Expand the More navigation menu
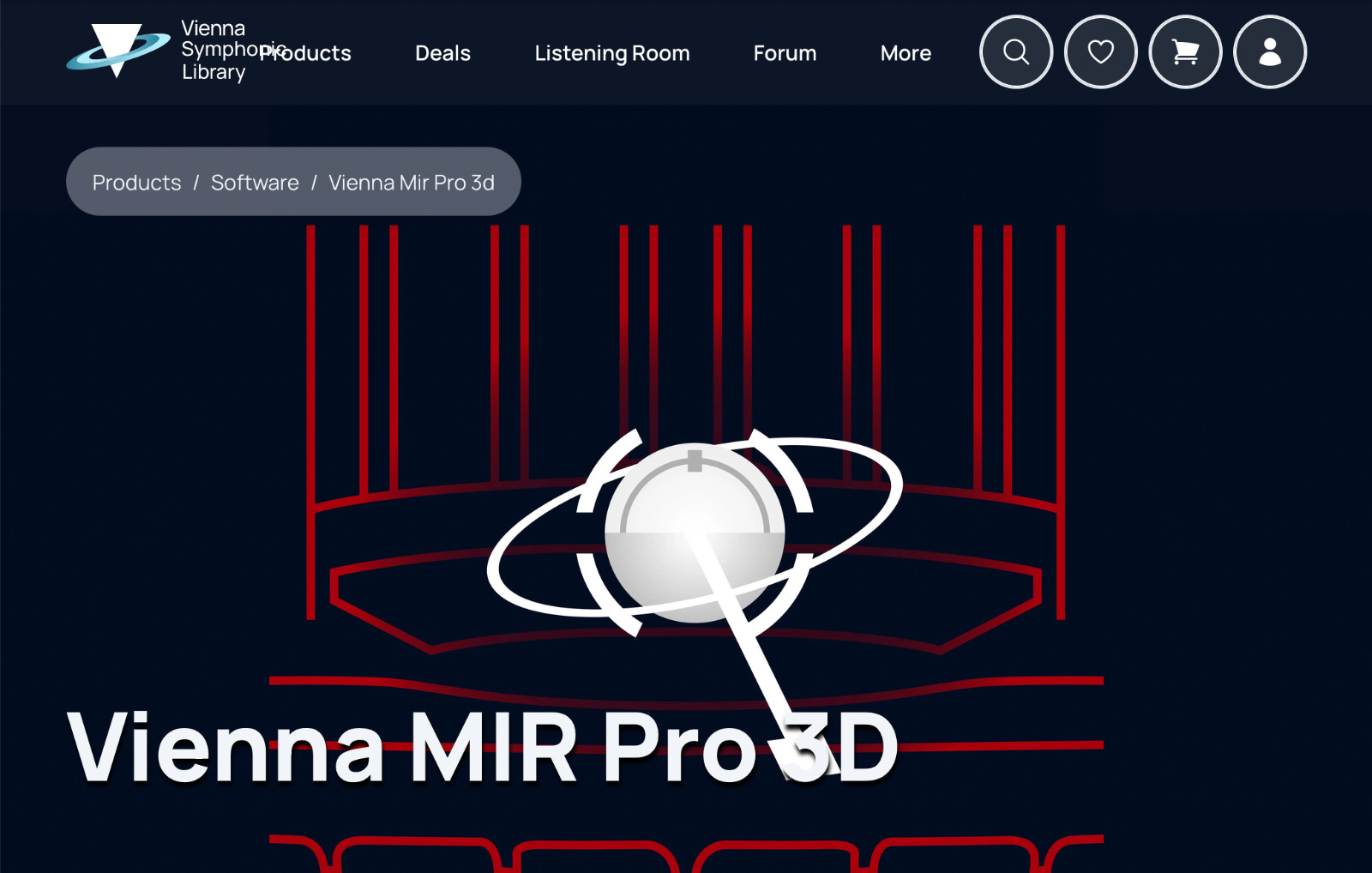Image resolution: width=1372 pixels, height=873 pixels. click(x=906, y=53)
